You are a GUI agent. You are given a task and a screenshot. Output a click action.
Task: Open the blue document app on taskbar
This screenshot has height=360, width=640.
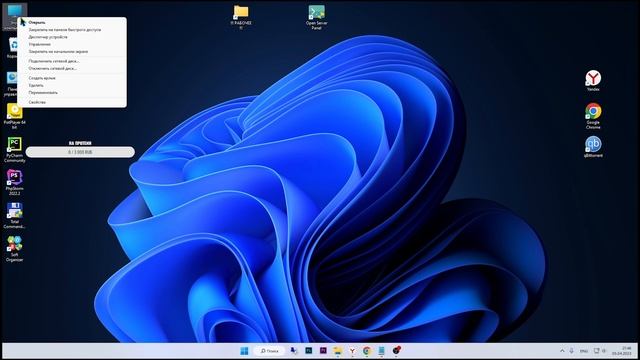(x=381, y=351)
